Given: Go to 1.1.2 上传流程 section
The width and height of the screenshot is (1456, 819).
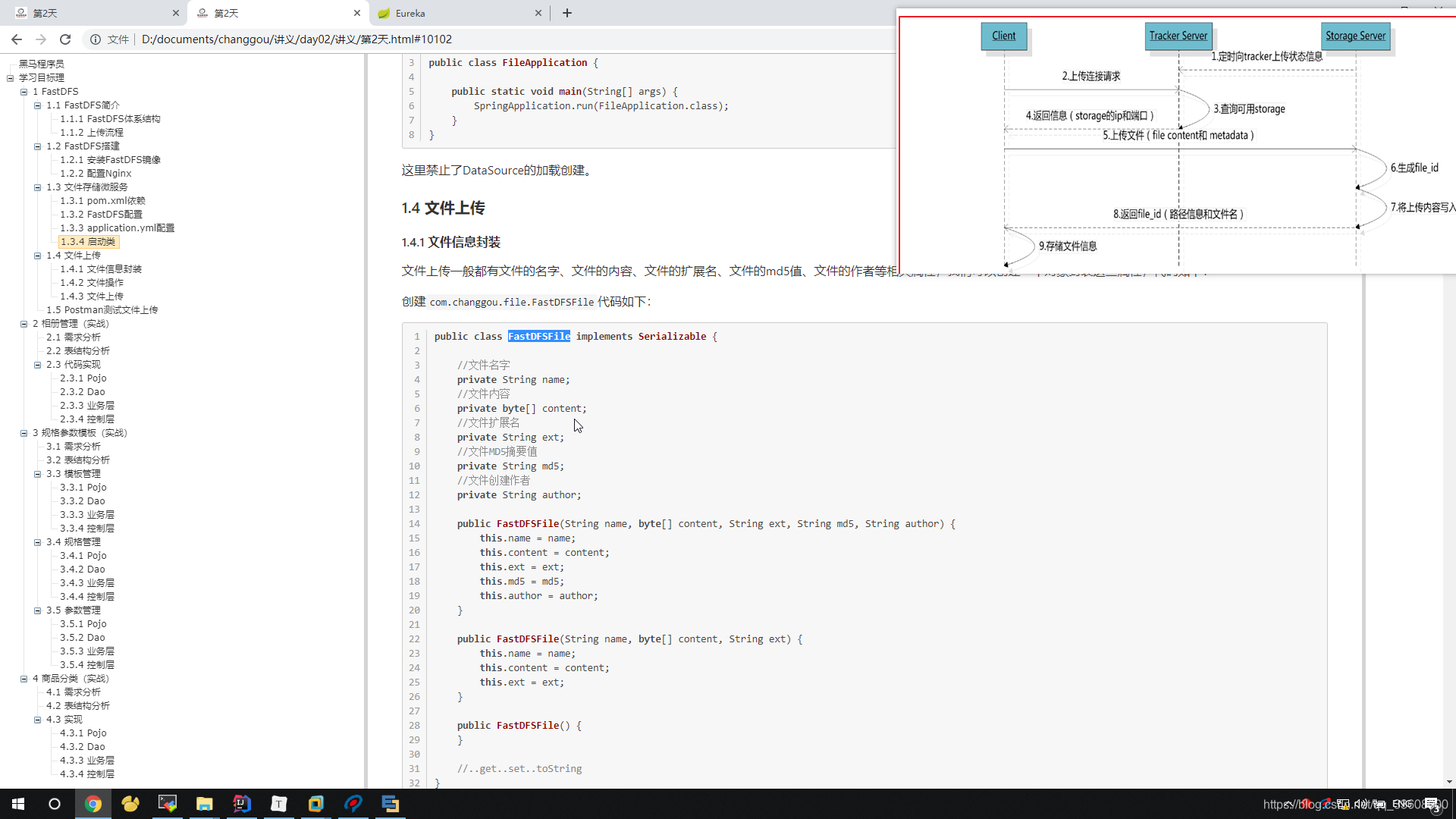Looking at the screenshot, I should pyautogui.click(x=92, y=133).
